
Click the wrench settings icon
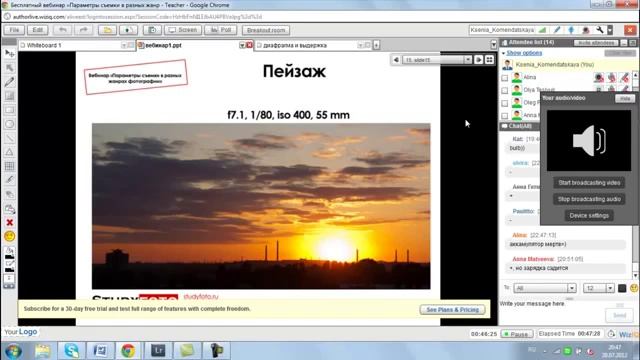point(599,30)
